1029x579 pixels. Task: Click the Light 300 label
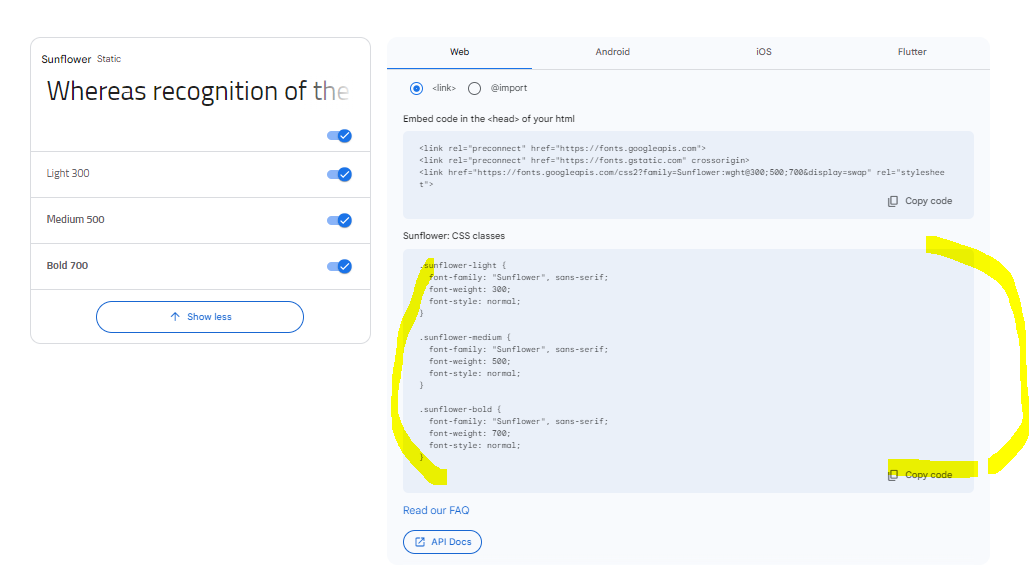click(68, 173)
